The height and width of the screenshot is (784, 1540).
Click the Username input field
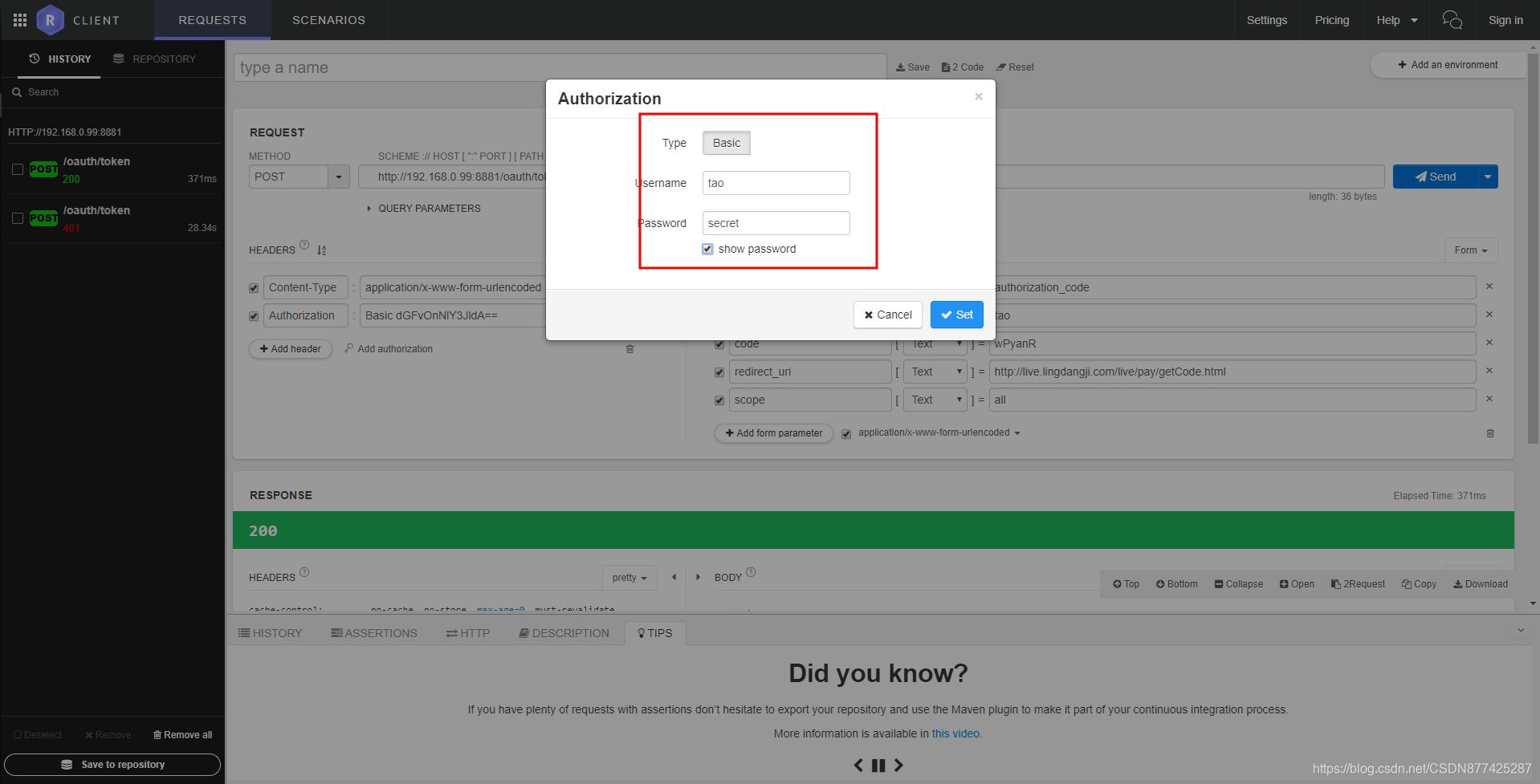(x=776, y=183)
